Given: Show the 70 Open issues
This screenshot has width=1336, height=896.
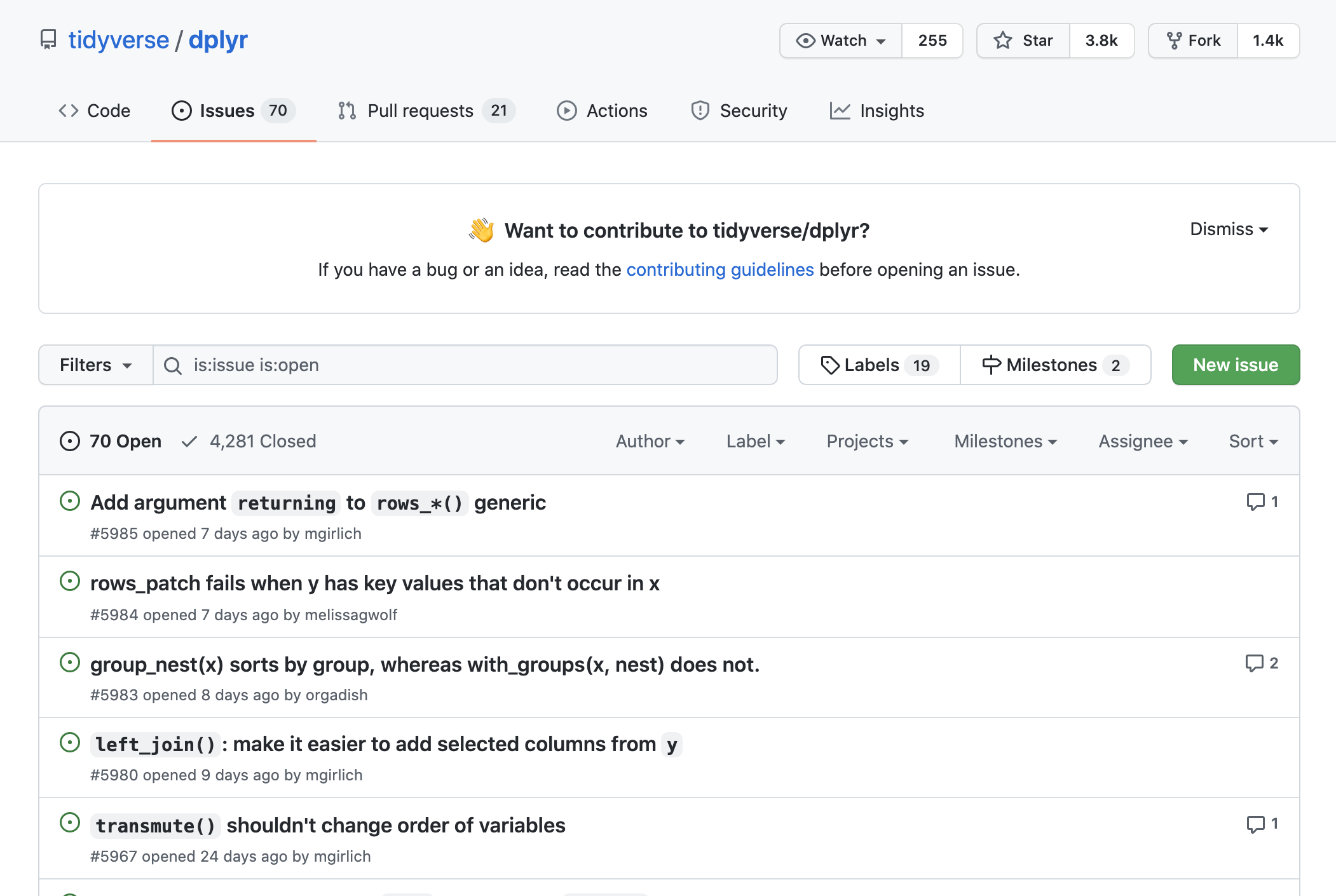Looking at the screenshot, I should [111, 441].
